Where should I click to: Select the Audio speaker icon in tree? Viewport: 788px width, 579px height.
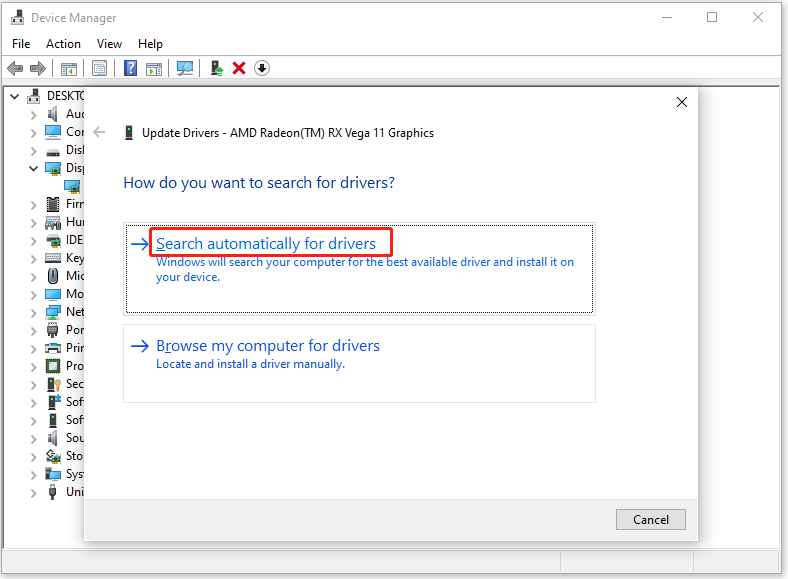(53, 114)
